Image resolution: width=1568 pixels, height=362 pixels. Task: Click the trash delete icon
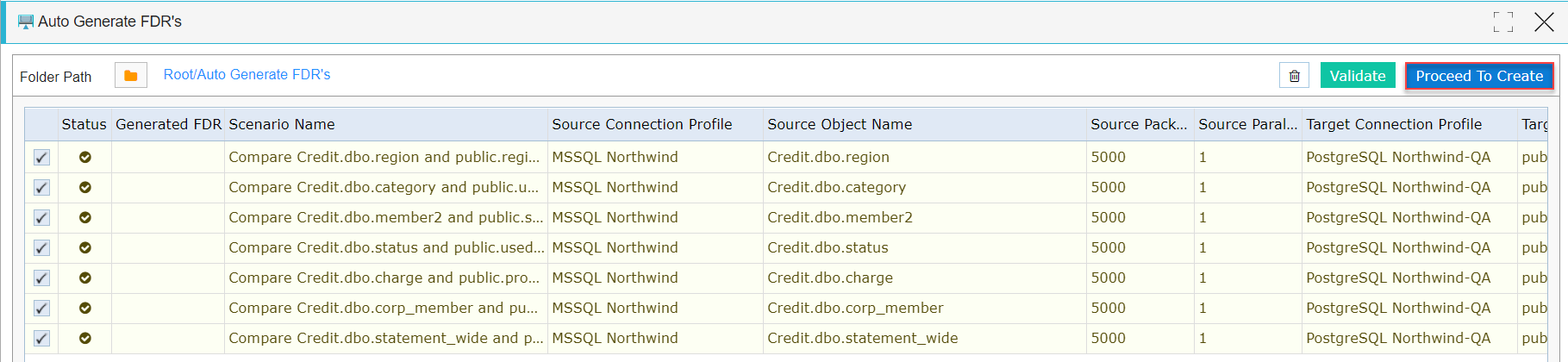(x=1294, y=76)
